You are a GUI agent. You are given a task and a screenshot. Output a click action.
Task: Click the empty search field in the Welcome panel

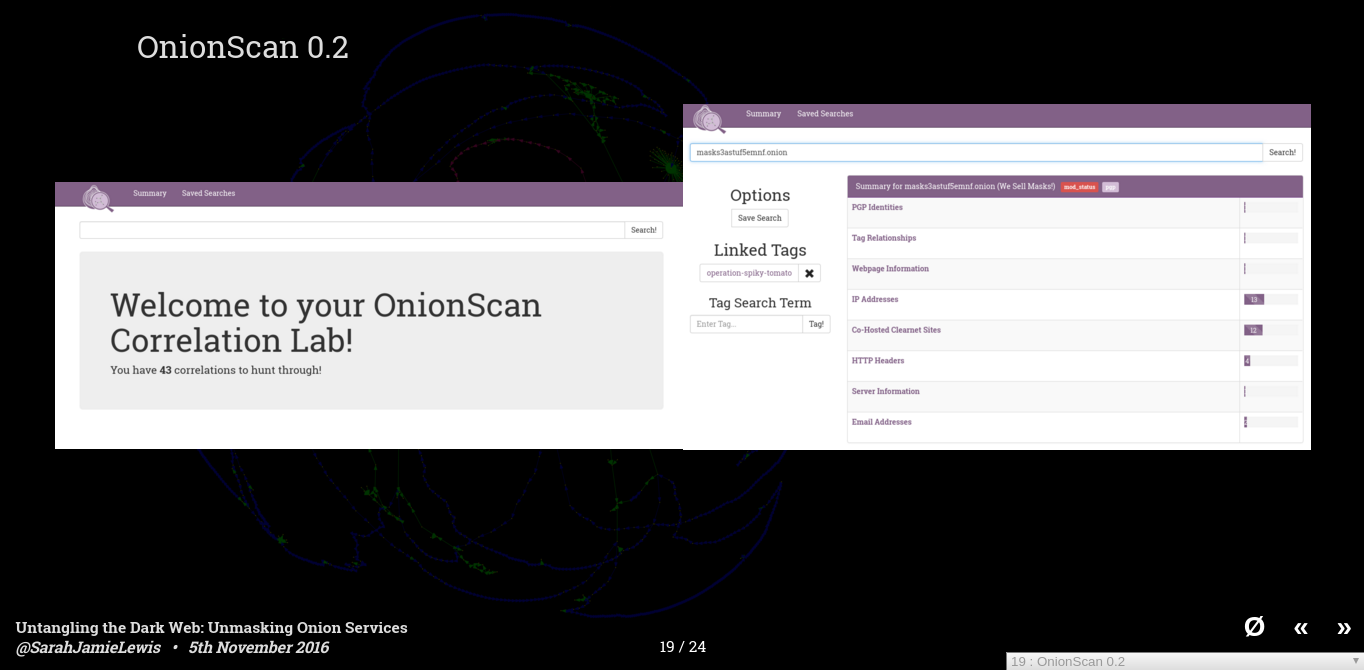[x=352, y=230]
